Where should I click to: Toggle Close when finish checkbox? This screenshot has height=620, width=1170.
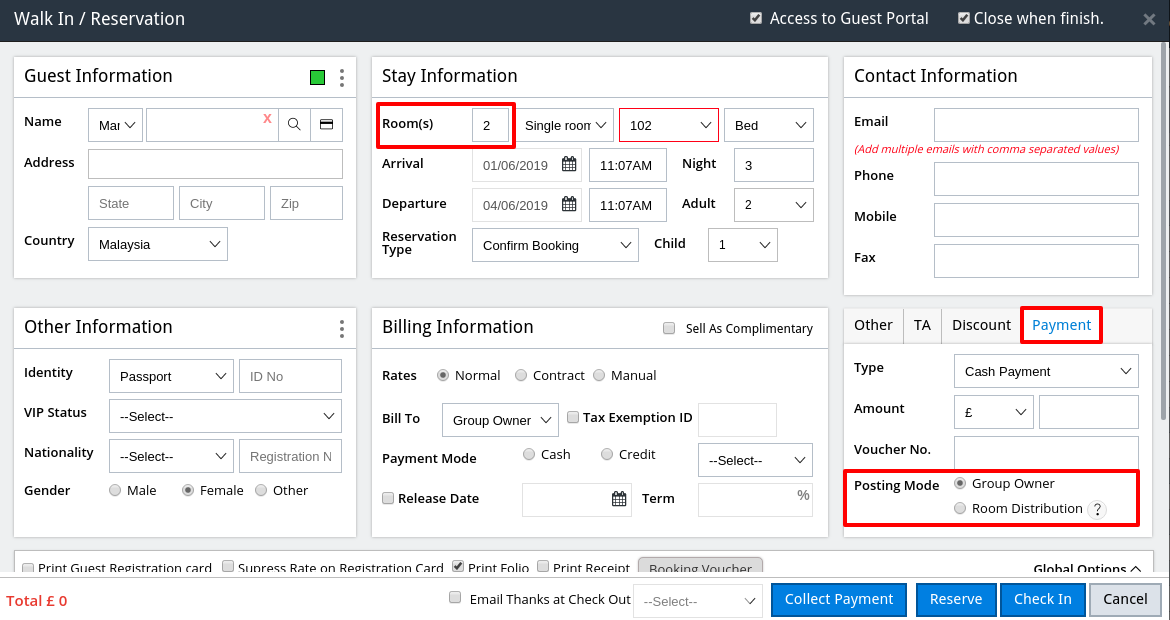pos(963,18)
